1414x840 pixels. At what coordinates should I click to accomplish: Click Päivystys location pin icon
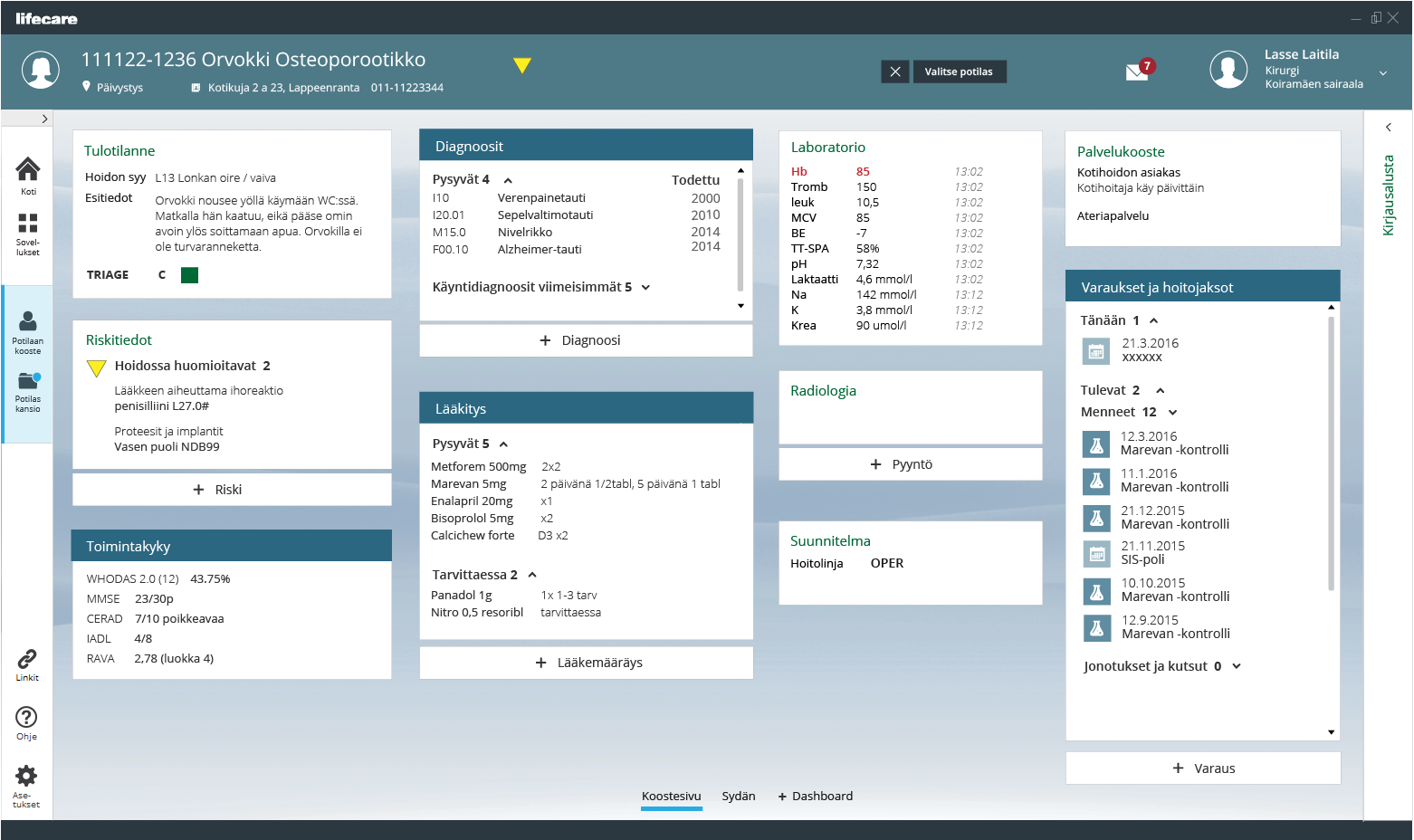pyautogui.click(x=87, y=87)
